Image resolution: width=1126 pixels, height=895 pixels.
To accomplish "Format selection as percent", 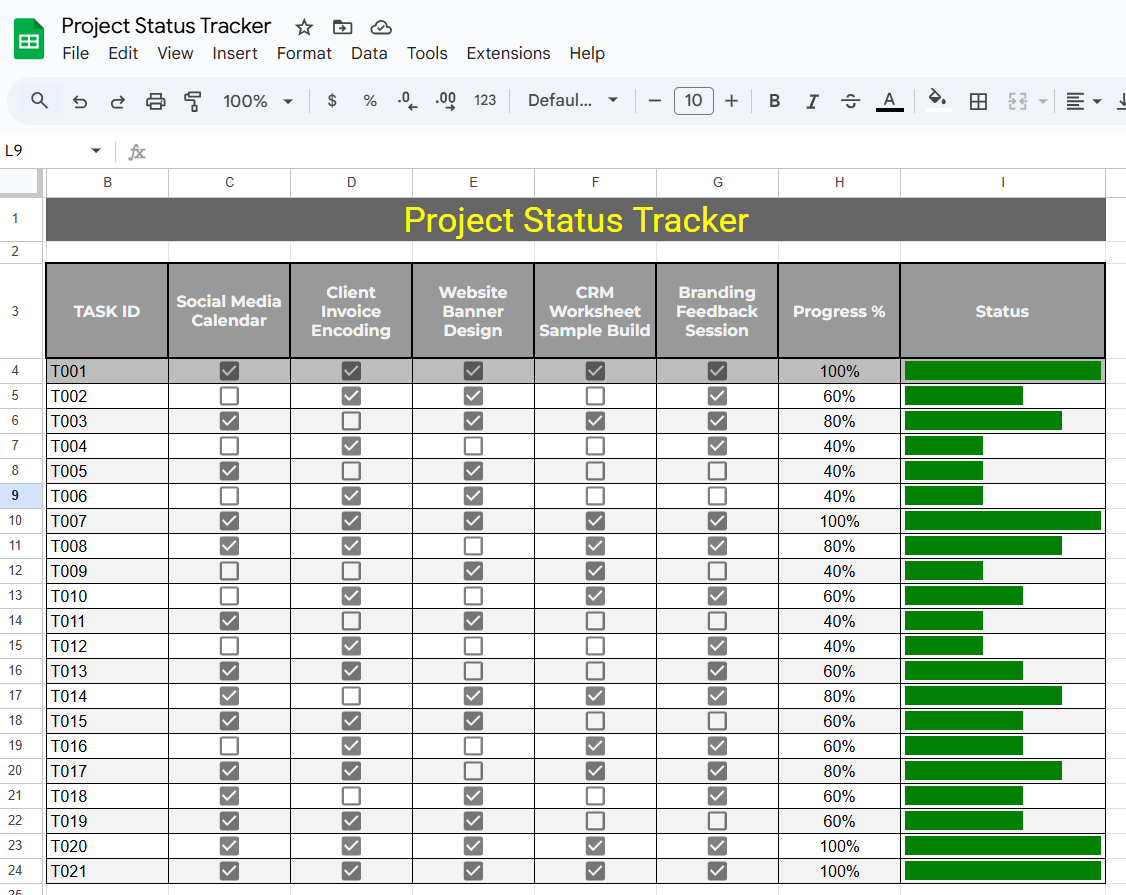I will 370,101.
